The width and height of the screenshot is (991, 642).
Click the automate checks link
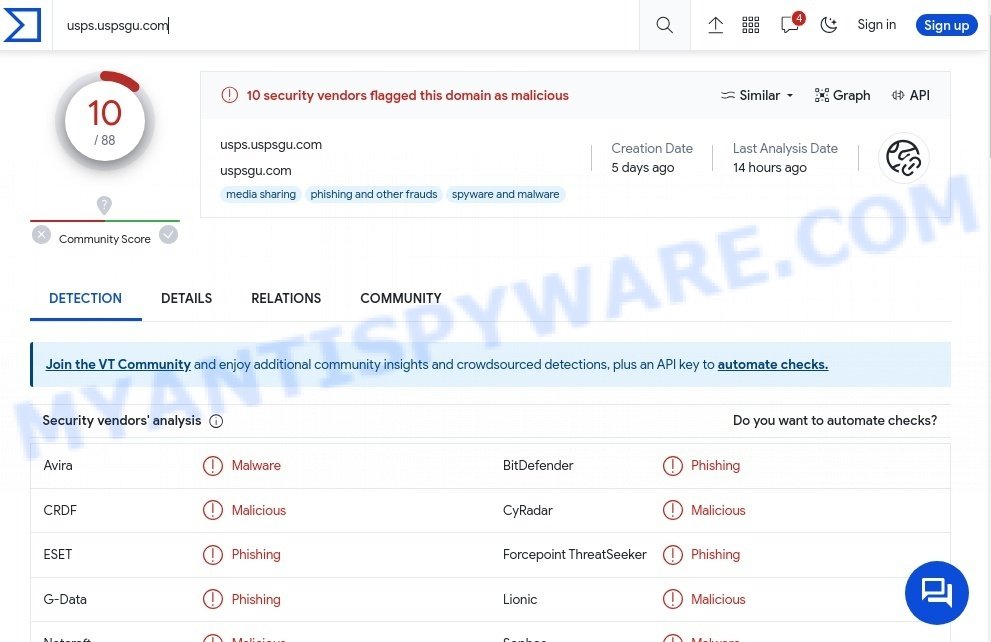click(x=772, y=365)
